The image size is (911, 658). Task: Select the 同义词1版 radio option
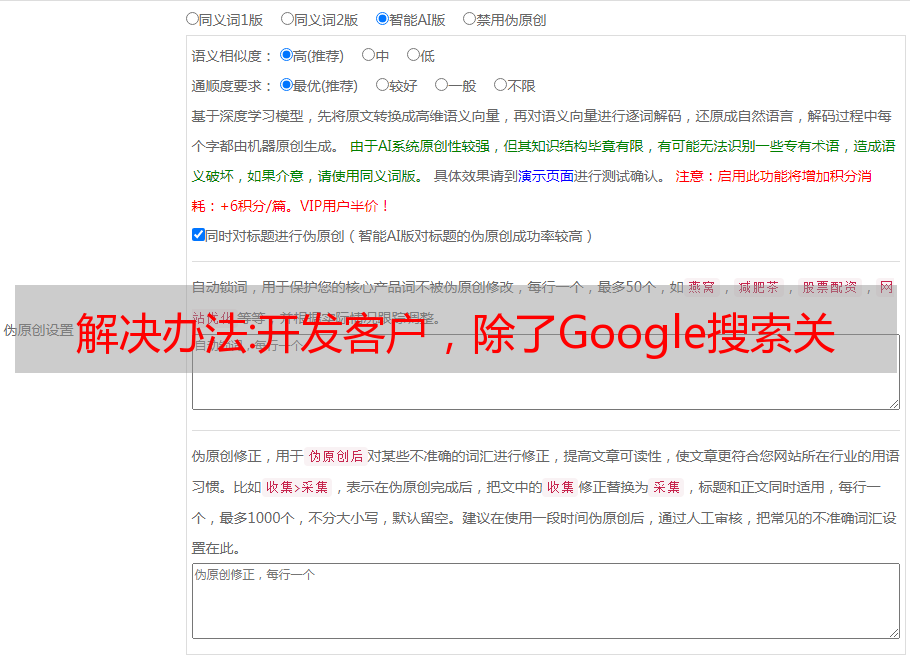point(192,18)
